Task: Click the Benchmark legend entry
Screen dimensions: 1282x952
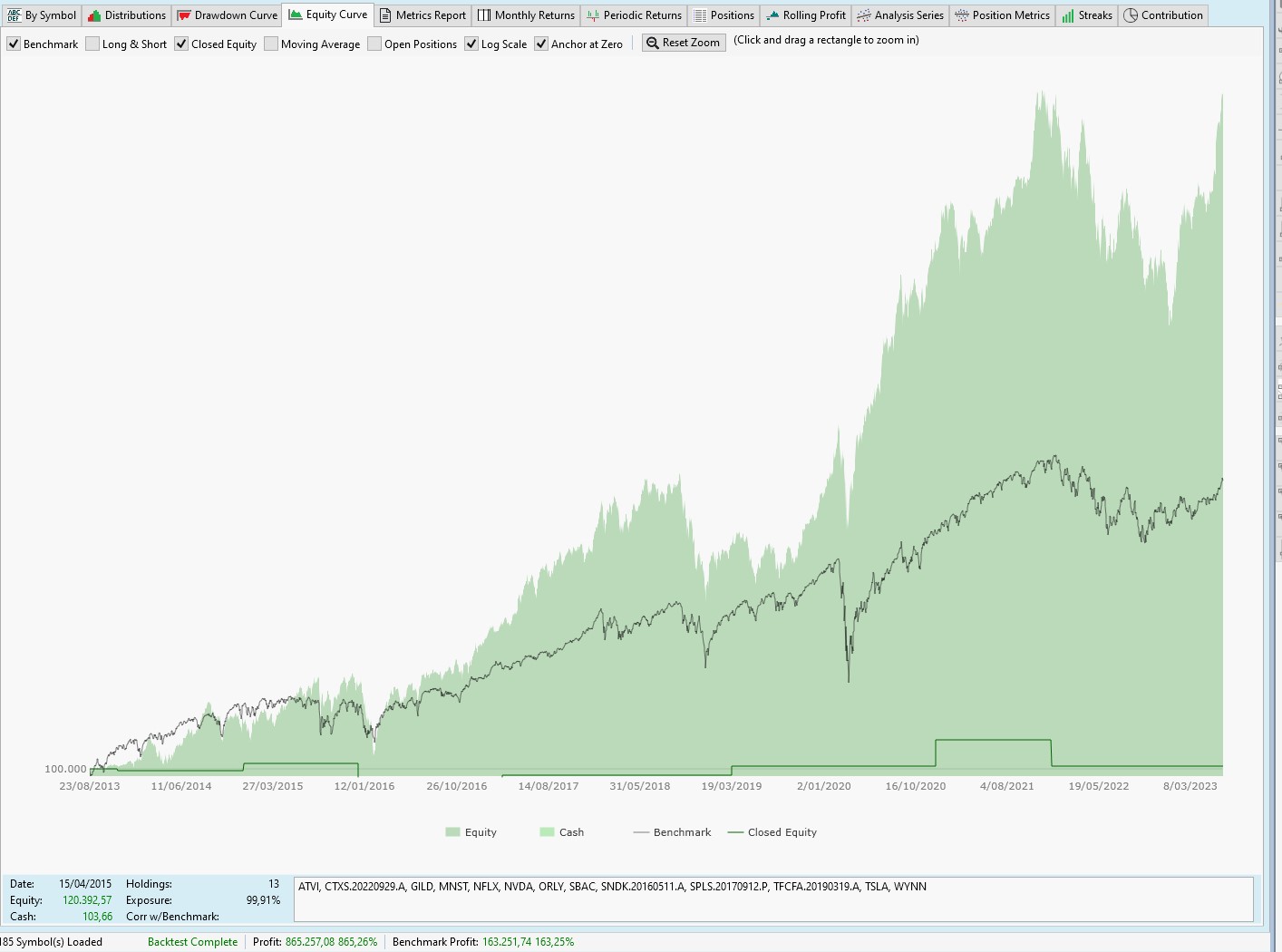Action: (x=672, y=832)
